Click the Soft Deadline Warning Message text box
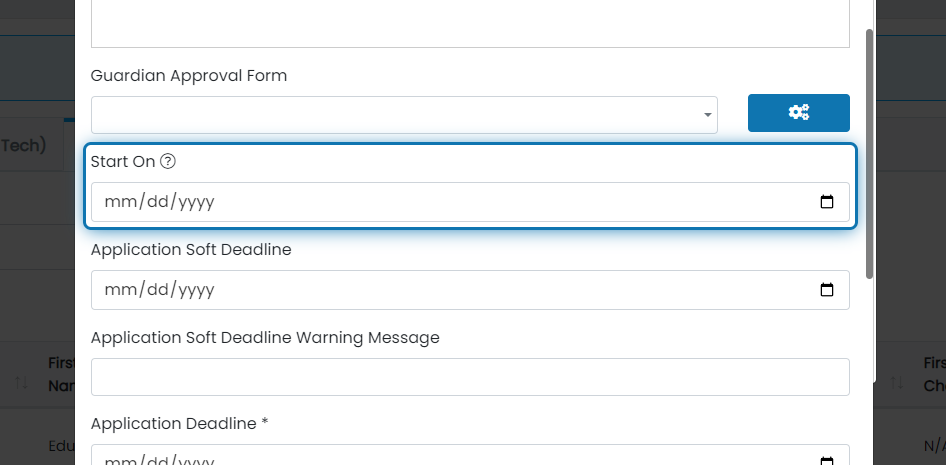The image size is (946, 465). pyautogui.click(x=470, y=377)
